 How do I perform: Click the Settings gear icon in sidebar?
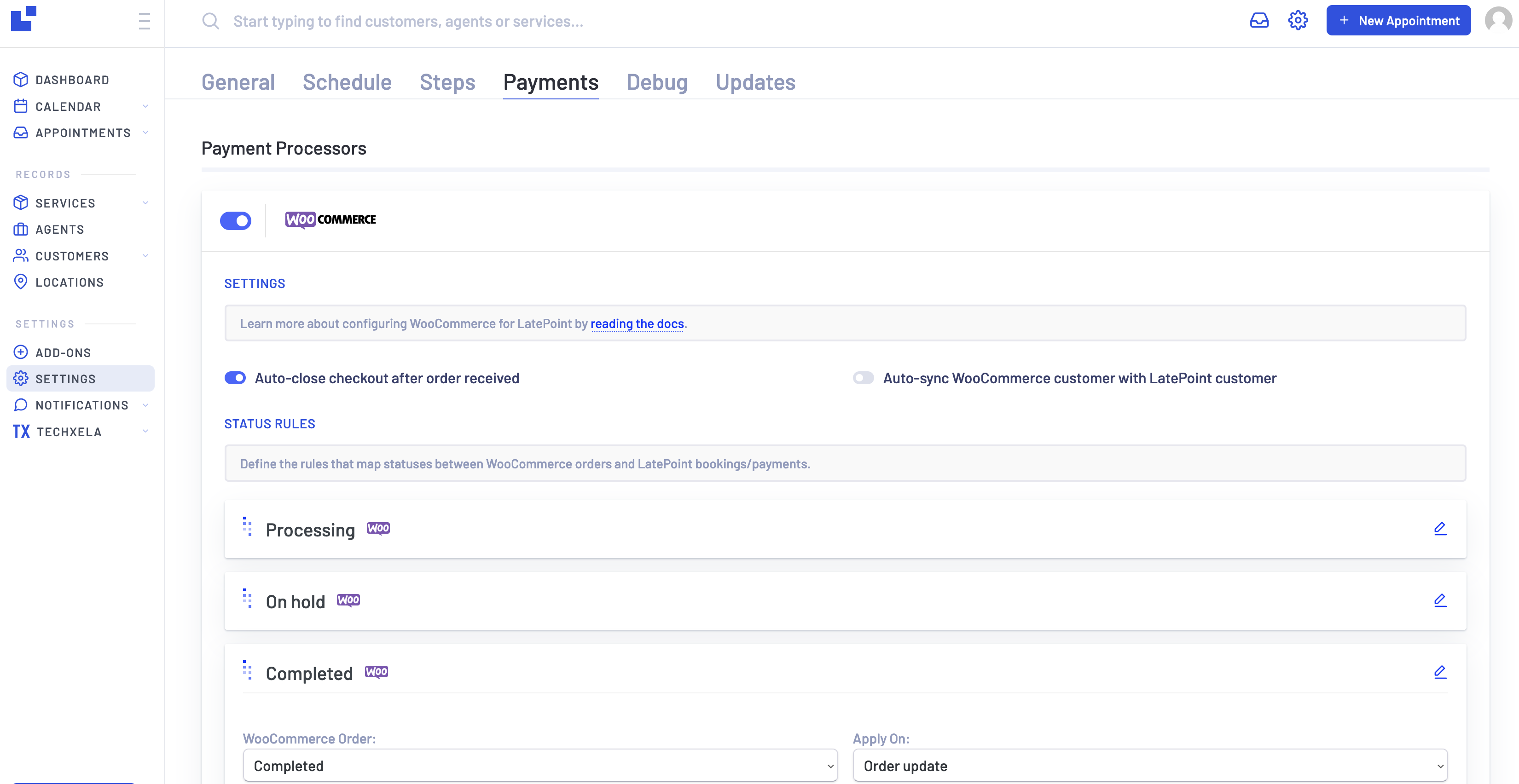pos(21,379)
